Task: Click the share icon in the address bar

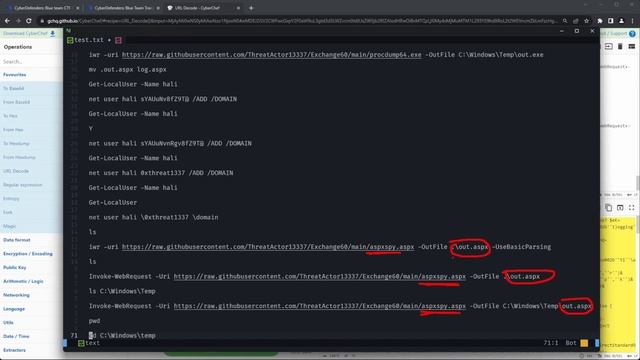Action: [576, 21]
